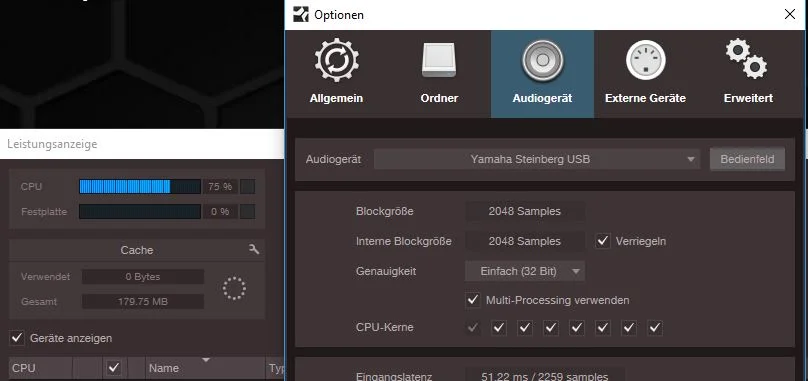Open the Genauigkeit Einfach (32 Bit) dropdown
Viewport: 808px width, 381px height.
525,271
